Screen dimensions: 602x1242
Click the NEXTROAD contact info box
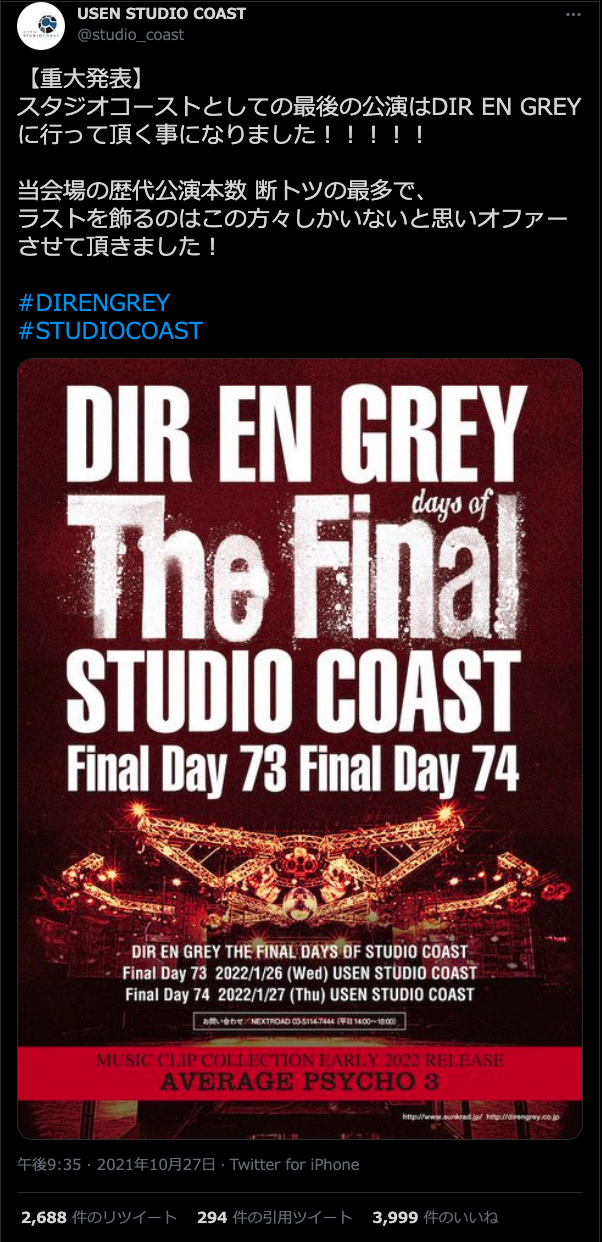pyautogui.click(x=300, y=1023)
